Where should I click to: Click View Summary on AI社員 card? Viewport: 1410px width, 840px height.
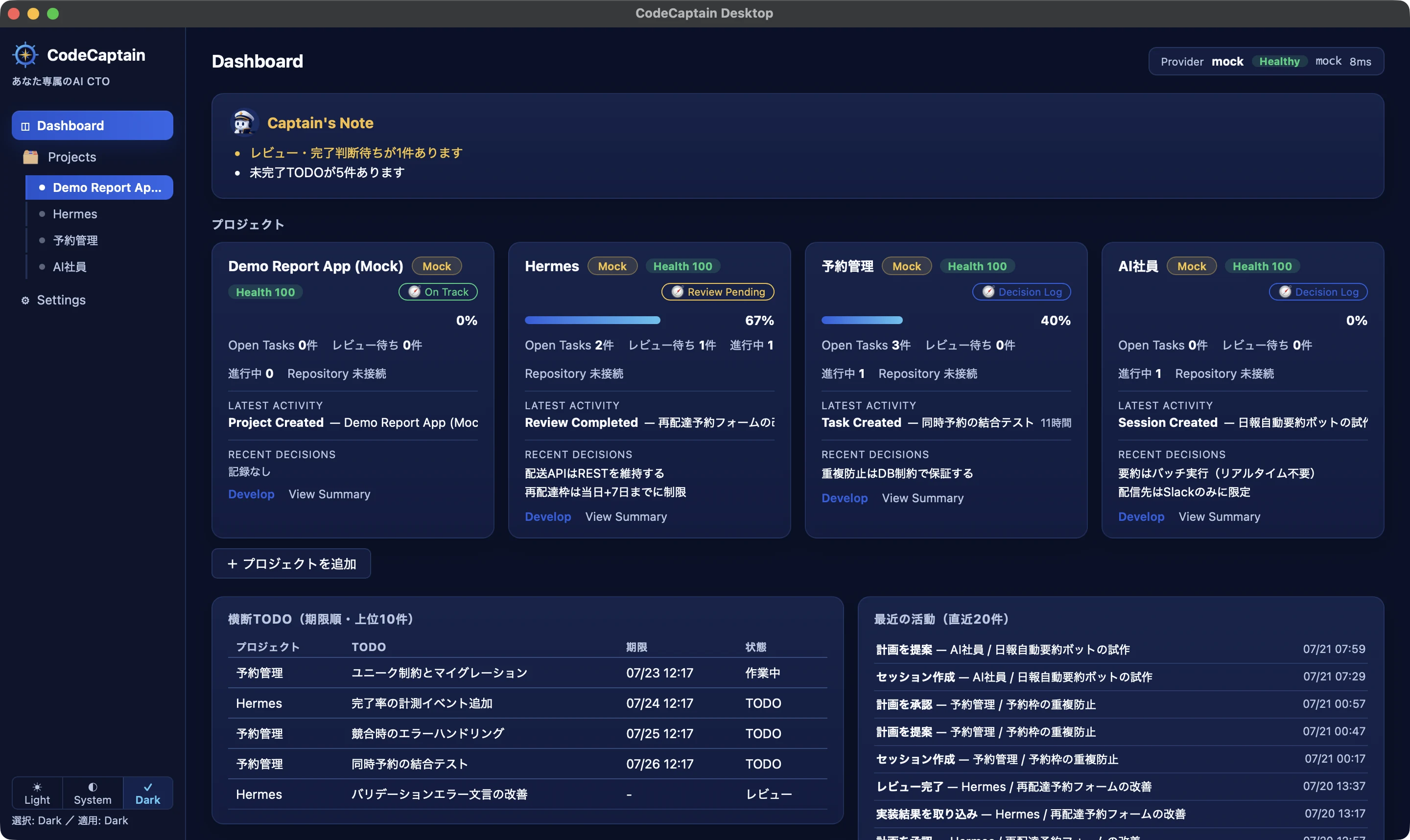[1219, 517]
